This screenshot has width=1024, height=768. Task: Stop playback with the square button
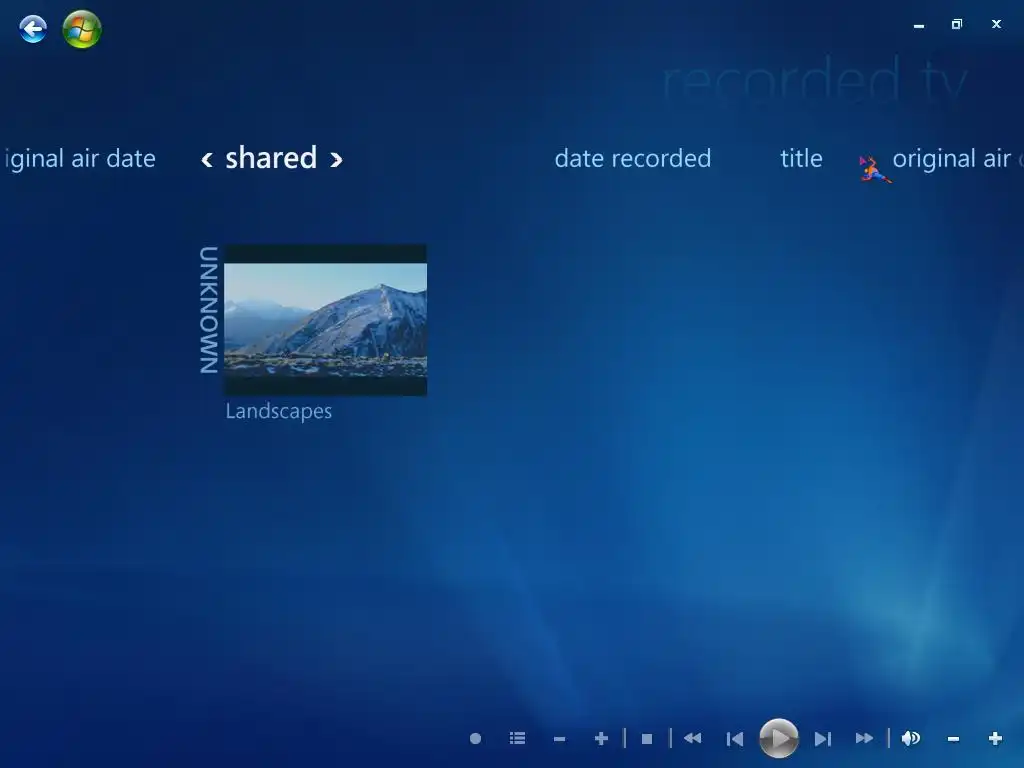click(x=647, y=739)
